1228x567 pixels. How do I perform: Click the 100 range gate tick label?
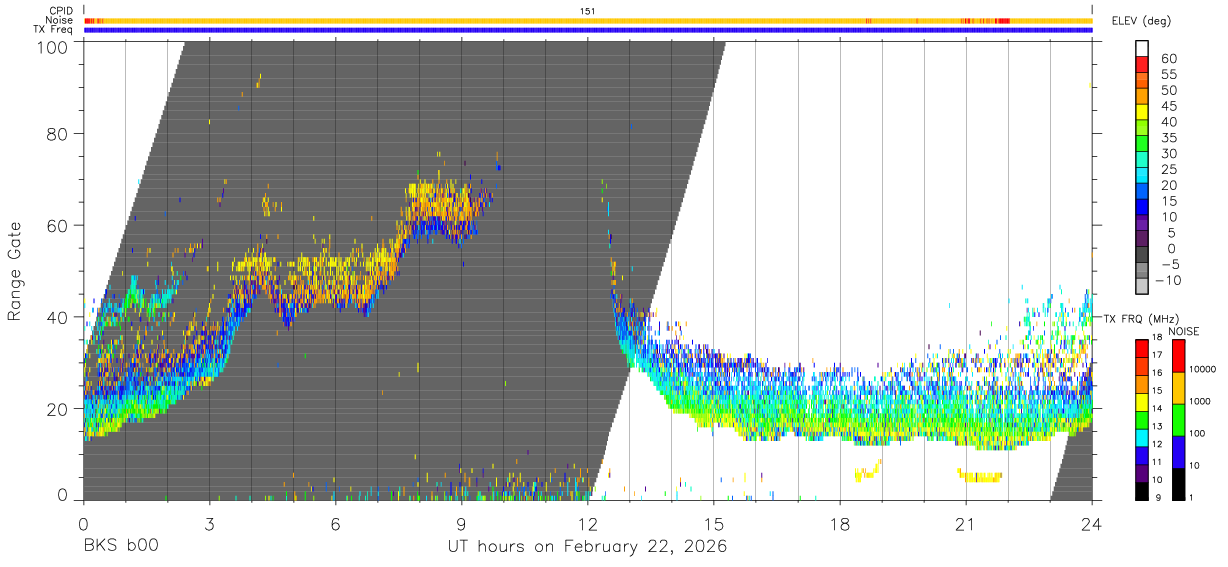55,47
